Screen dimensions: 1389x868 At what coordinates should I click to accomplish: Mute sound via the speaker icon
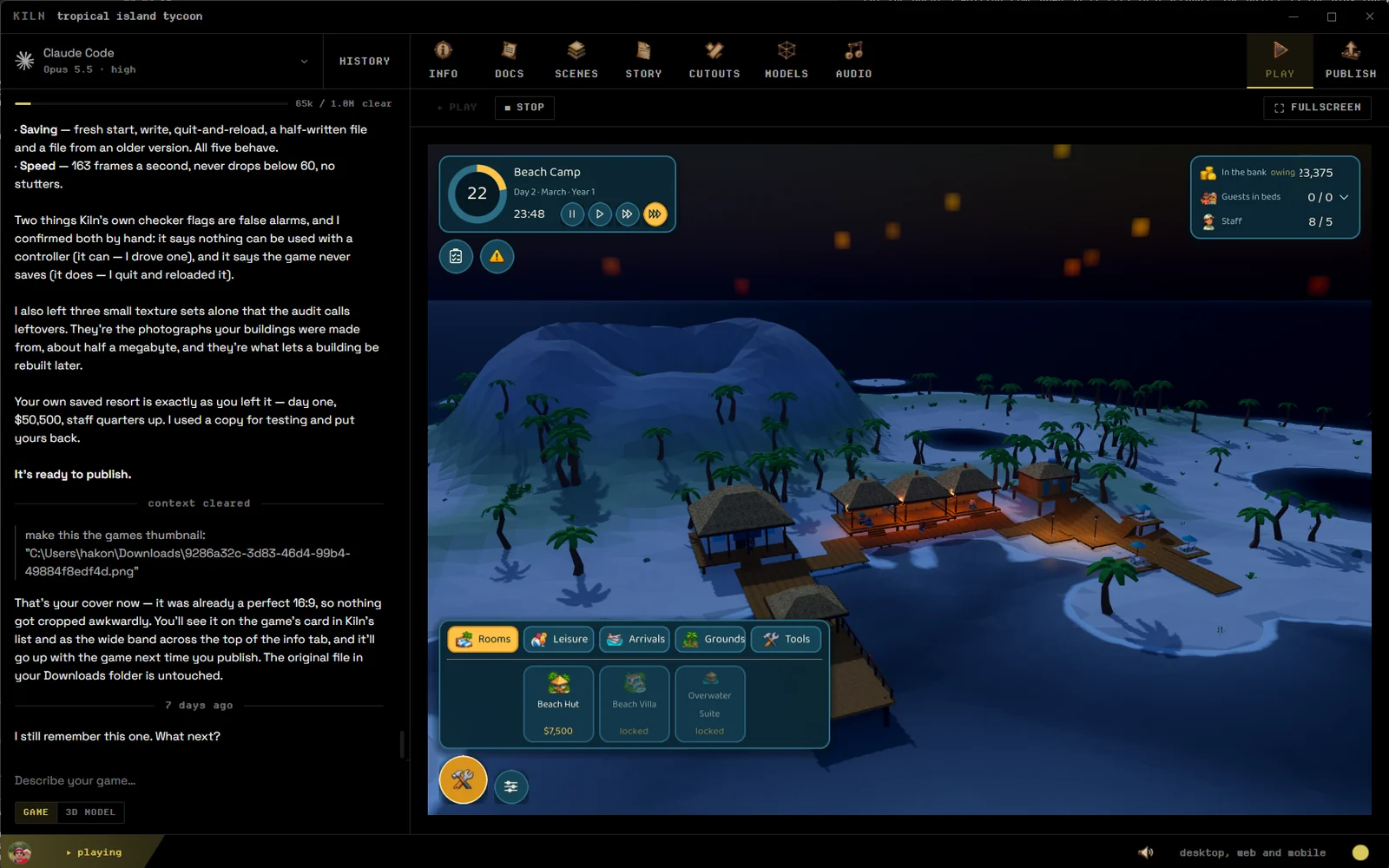click(x=1146, y=852)
